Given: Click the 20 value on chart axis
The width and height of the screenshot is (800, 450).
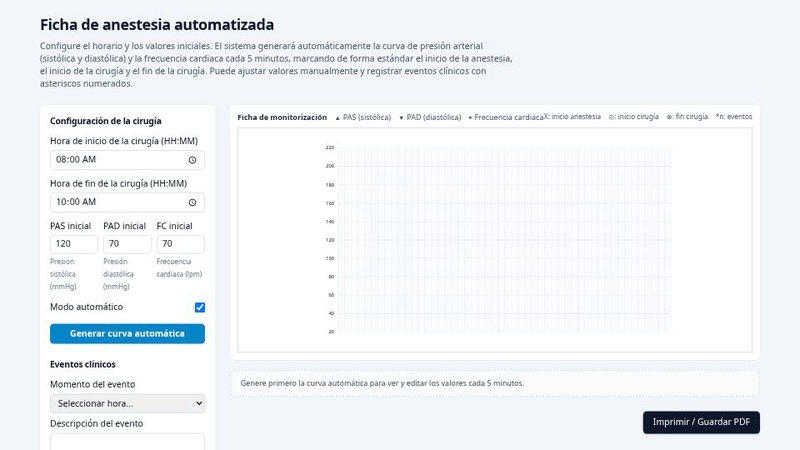Looking at the screenshot, I should tap(332, 332).
